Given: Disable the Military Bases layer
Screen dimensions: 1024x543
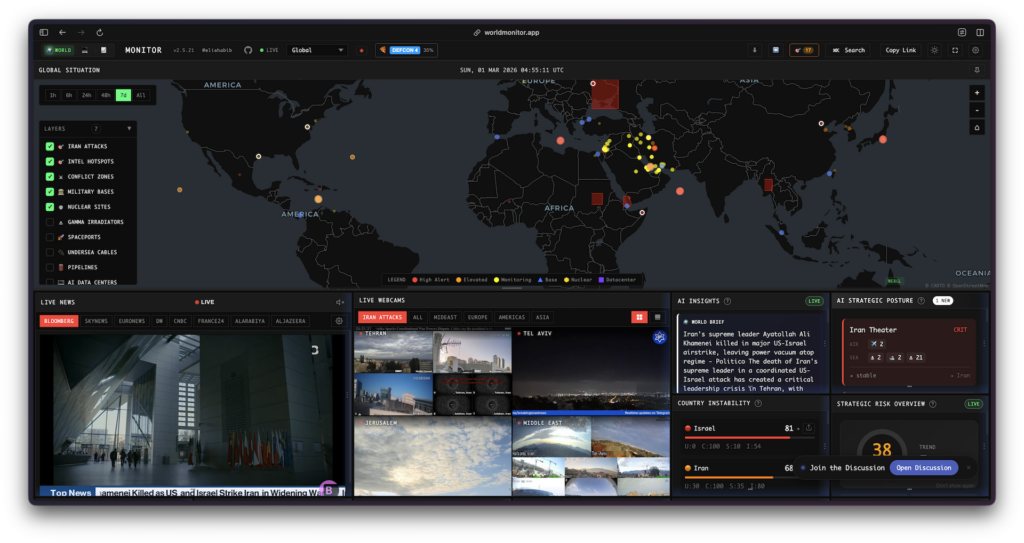Looking at the screenshot, I should [50, 191].
